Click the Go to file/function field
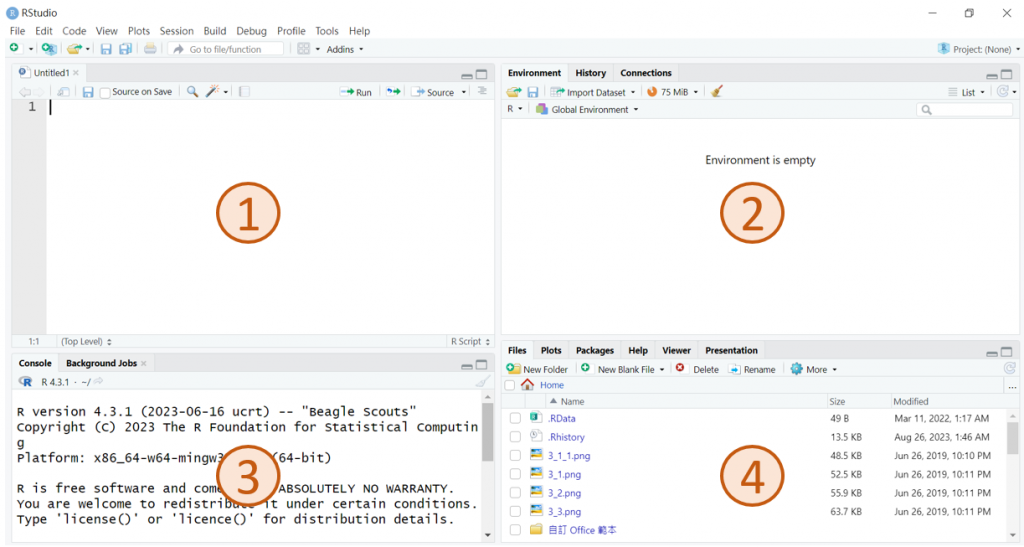Image resolution: width=1024 pixels, height=547 pixels. coord(226,49)
